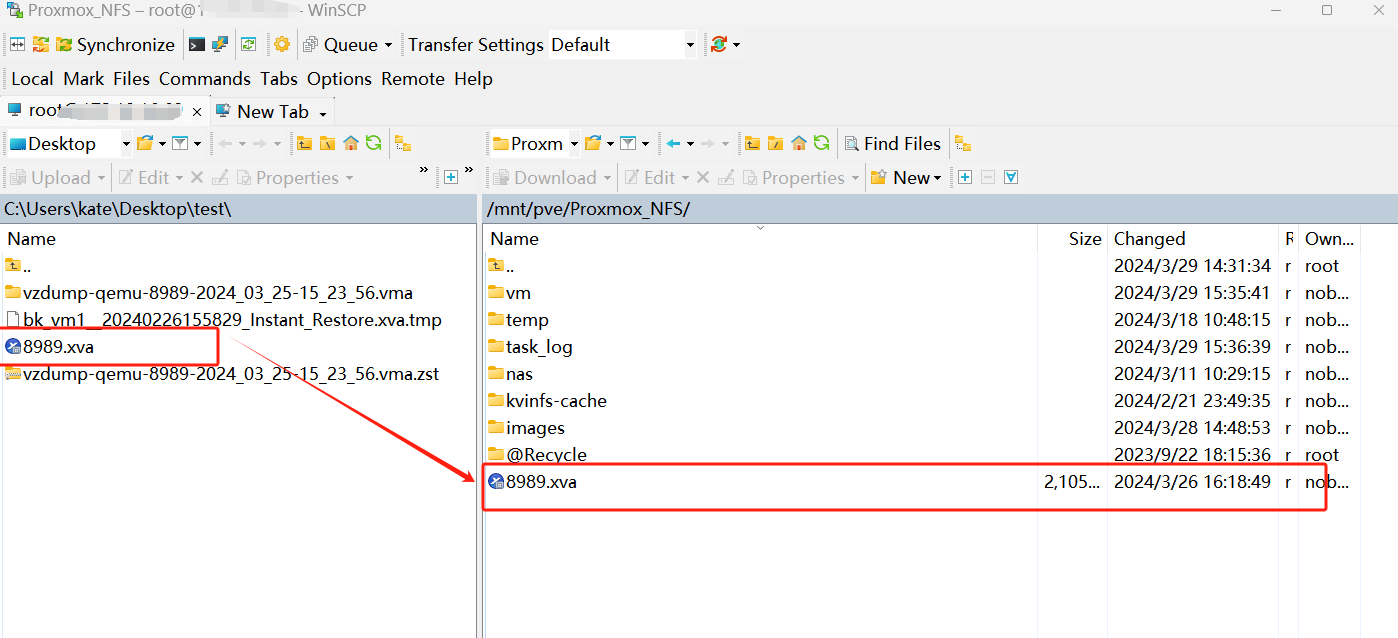The width and height of the screenshot is (1398, 638).
Task: Sort remote panel by Size column
Action: coord(1084,239)
